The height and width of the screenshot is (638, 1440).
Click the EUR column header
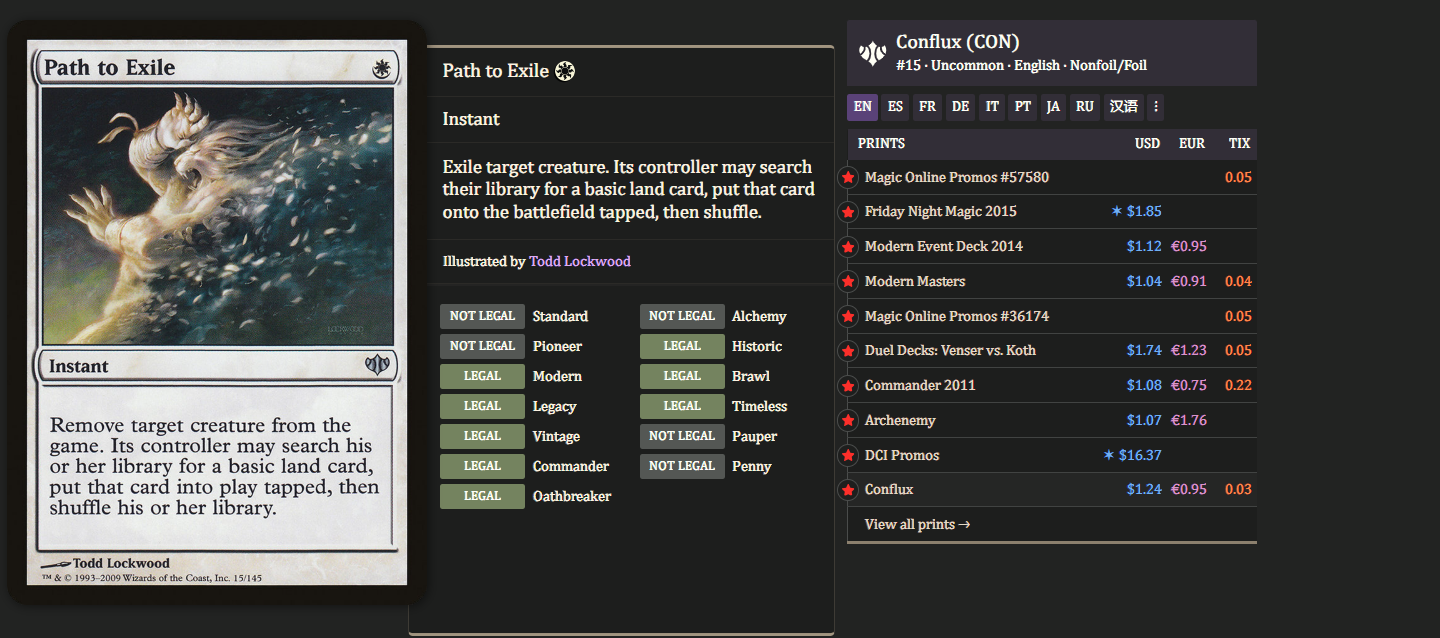pyautogui.click(x=1192, y=144)
